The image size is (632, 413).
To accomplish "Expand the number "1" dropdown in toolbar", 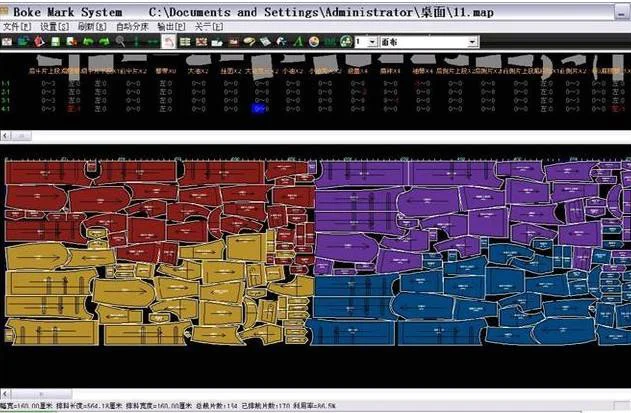I will click(373, 42).
